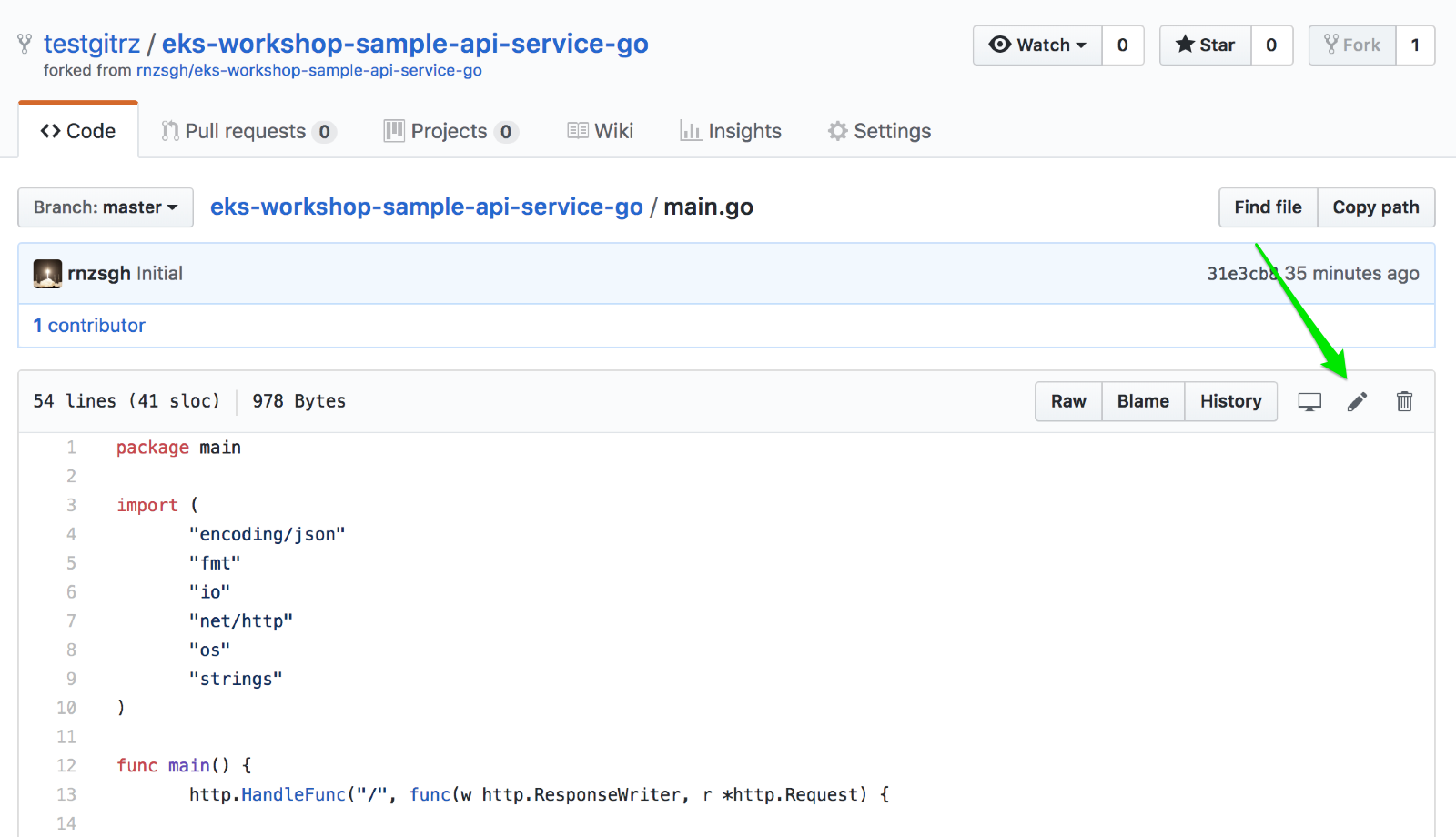Star this repository using the star icon

pyautogui.click(x=1188, y=45)
